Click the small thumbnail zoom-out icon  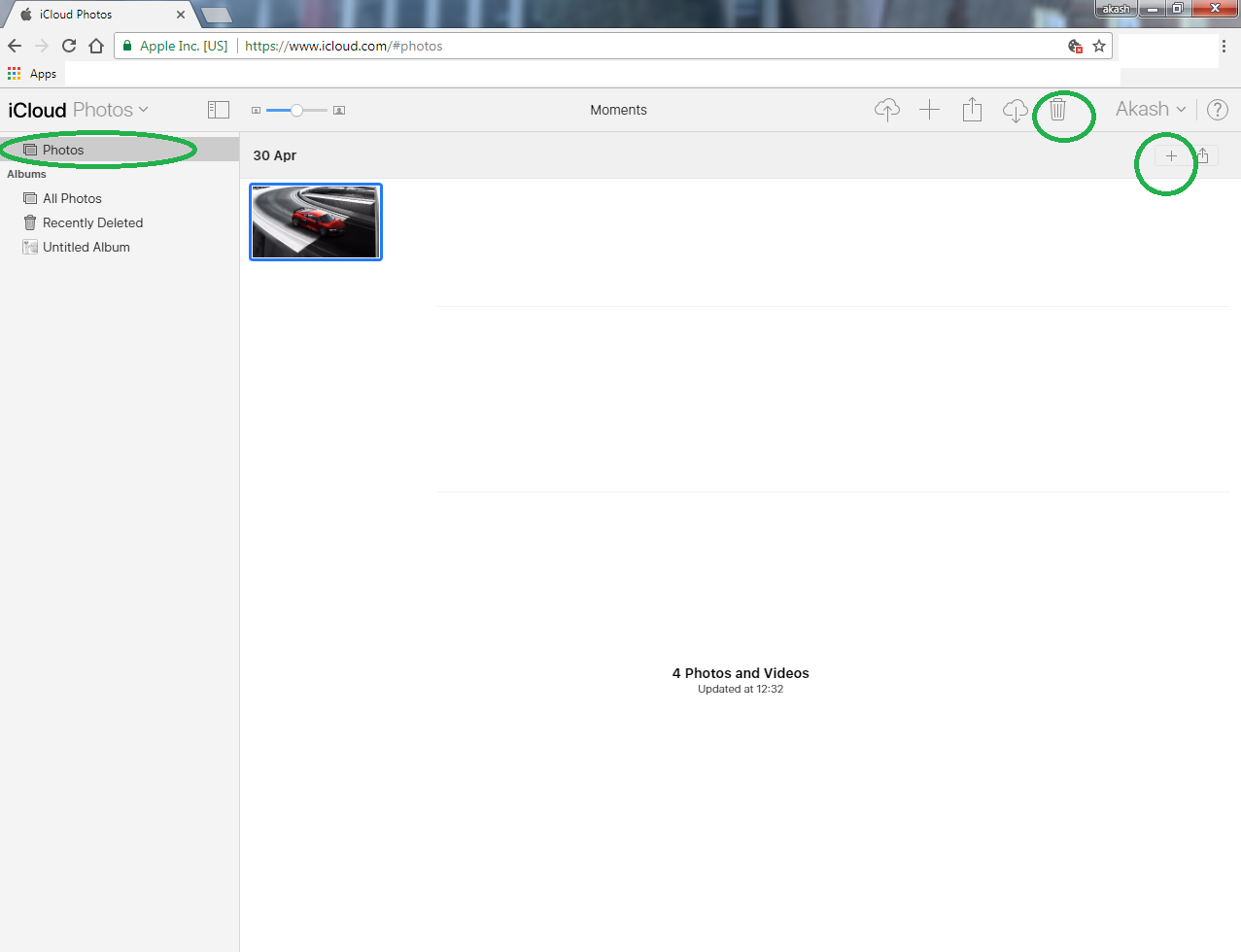256,111
